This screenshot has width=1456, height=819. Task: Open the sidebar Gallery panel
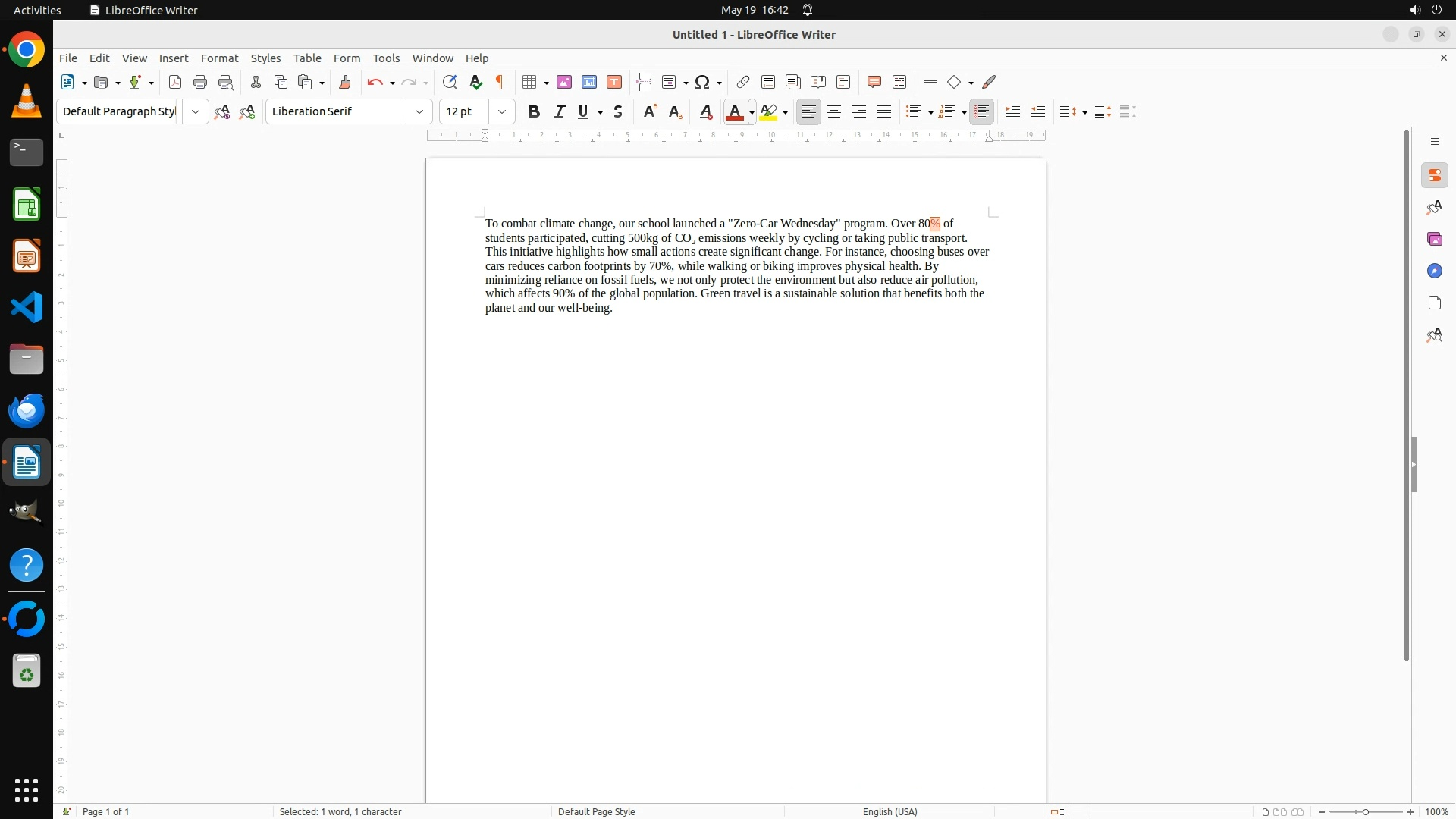pos(1434,239)
